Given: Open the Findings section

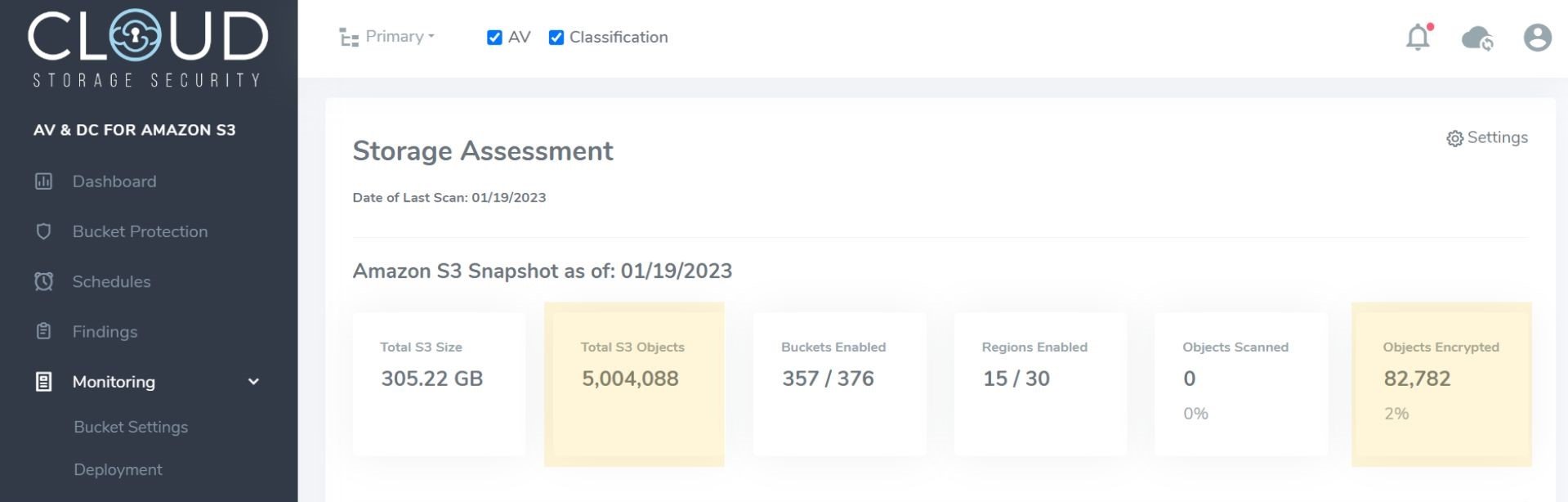Looking at the screenshot, I should point(105,331).
